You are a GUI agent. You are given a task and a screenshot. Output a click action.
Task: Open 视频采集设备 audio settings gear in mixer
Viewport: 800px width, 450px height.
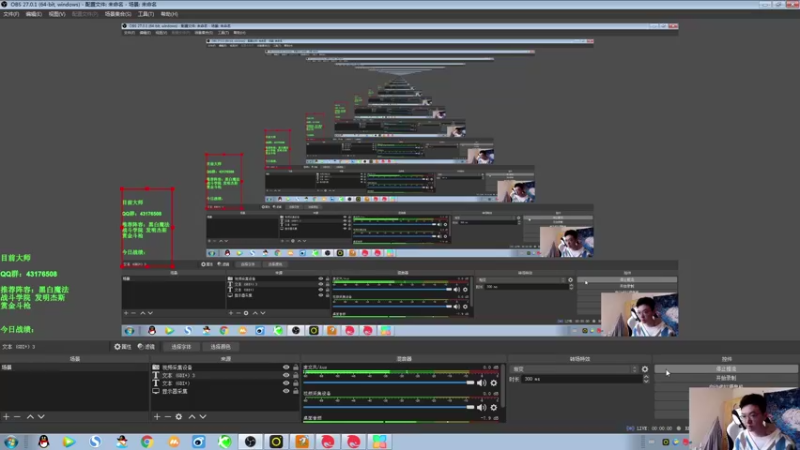[x=493, y=407]
